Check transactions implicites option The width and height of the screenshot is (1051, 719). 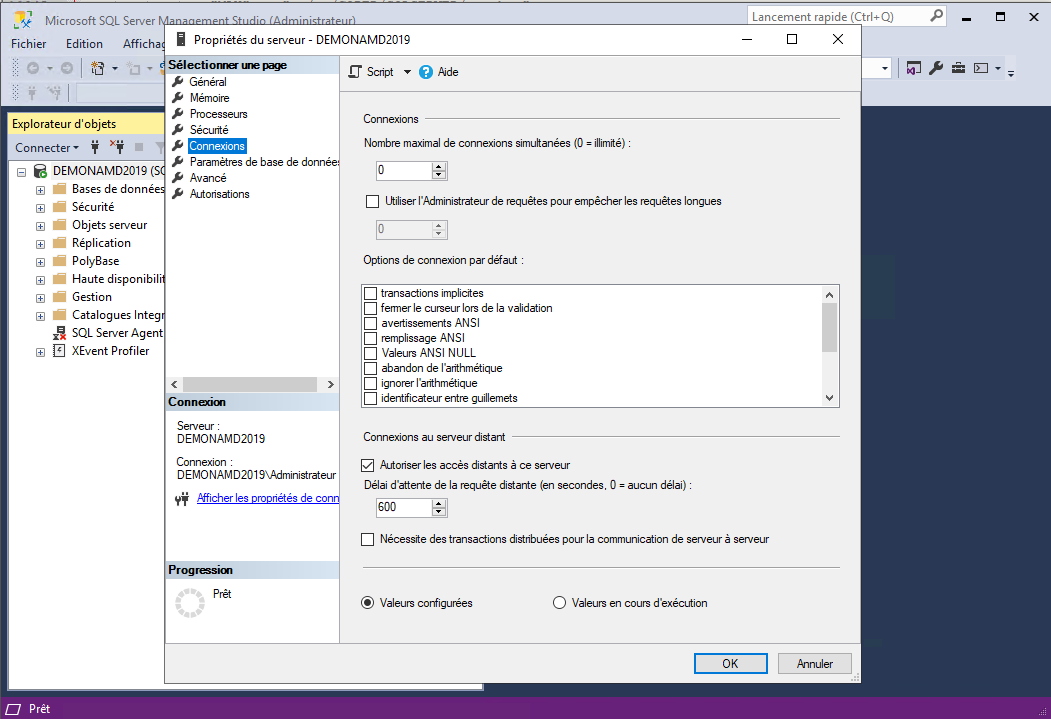click(x=370, y=293)
